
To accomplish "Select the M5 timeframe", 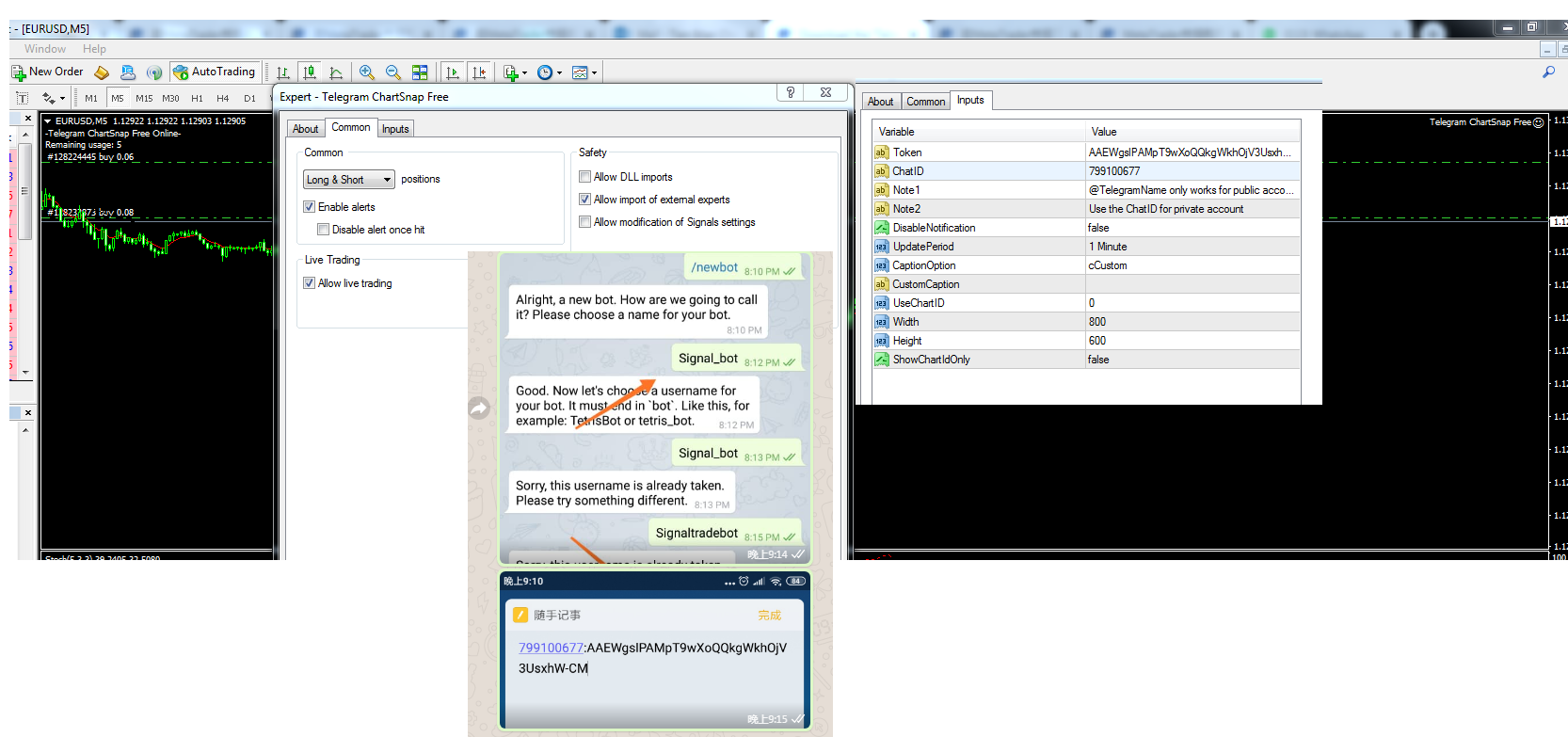I will pos(118,98).
